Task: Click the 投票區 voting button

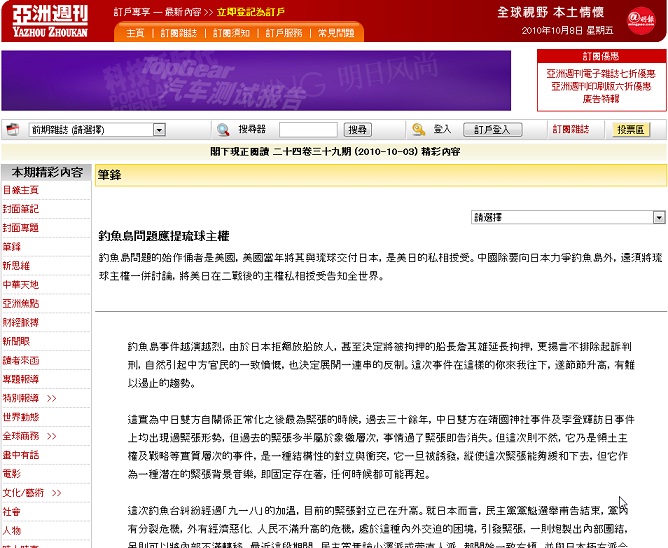Action: (631, 129)
